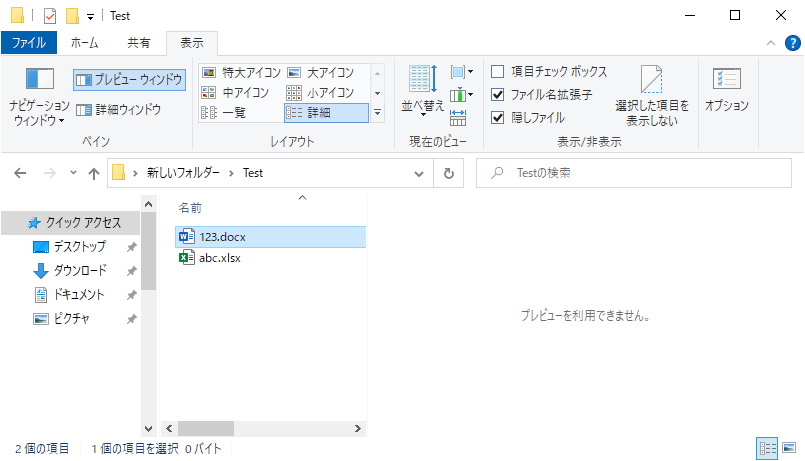This screenshot has height=461, width=805.
Task: Click the pin icon next to ピクチャ
Action: (x=131, y=319)
